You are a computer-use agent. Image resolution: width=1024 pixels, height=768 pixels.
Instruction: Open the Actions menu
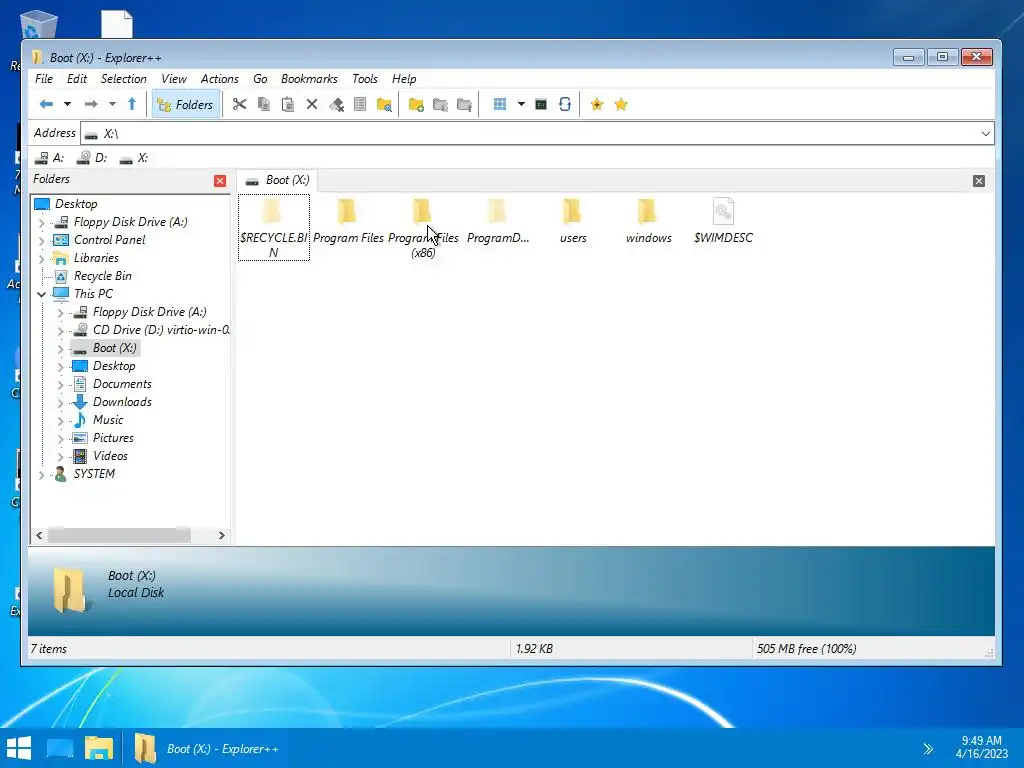(219, 79)
